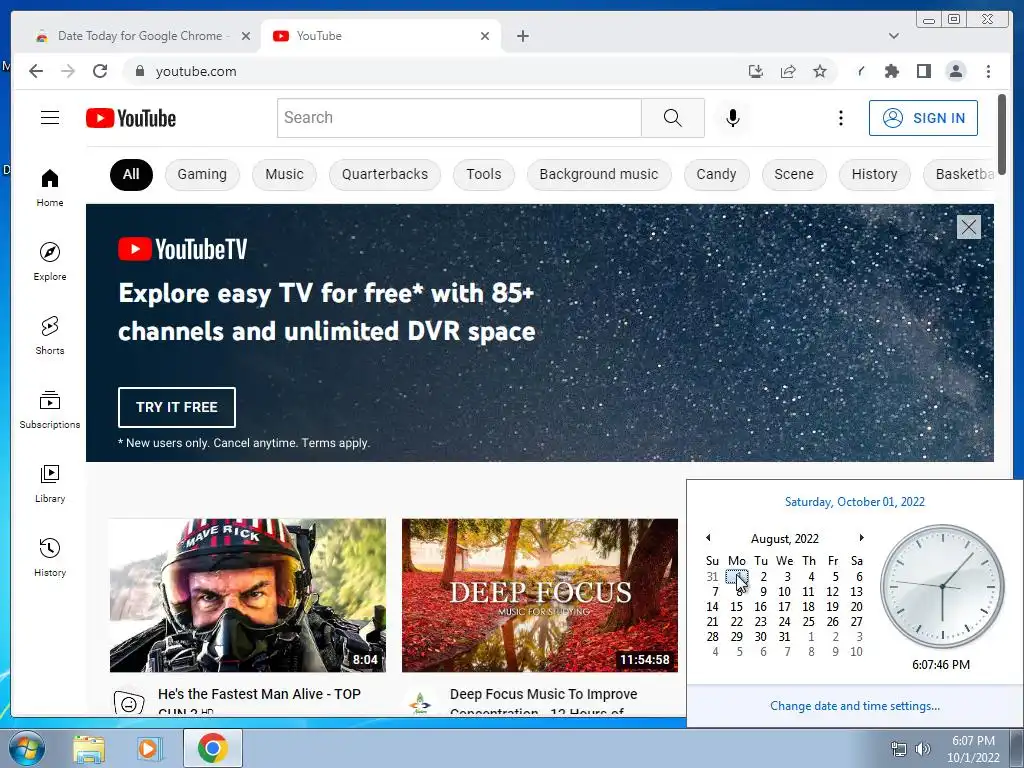Switch to Date Today for Google Chrome tab
The image size is (1024, 768).
point(140,36)
